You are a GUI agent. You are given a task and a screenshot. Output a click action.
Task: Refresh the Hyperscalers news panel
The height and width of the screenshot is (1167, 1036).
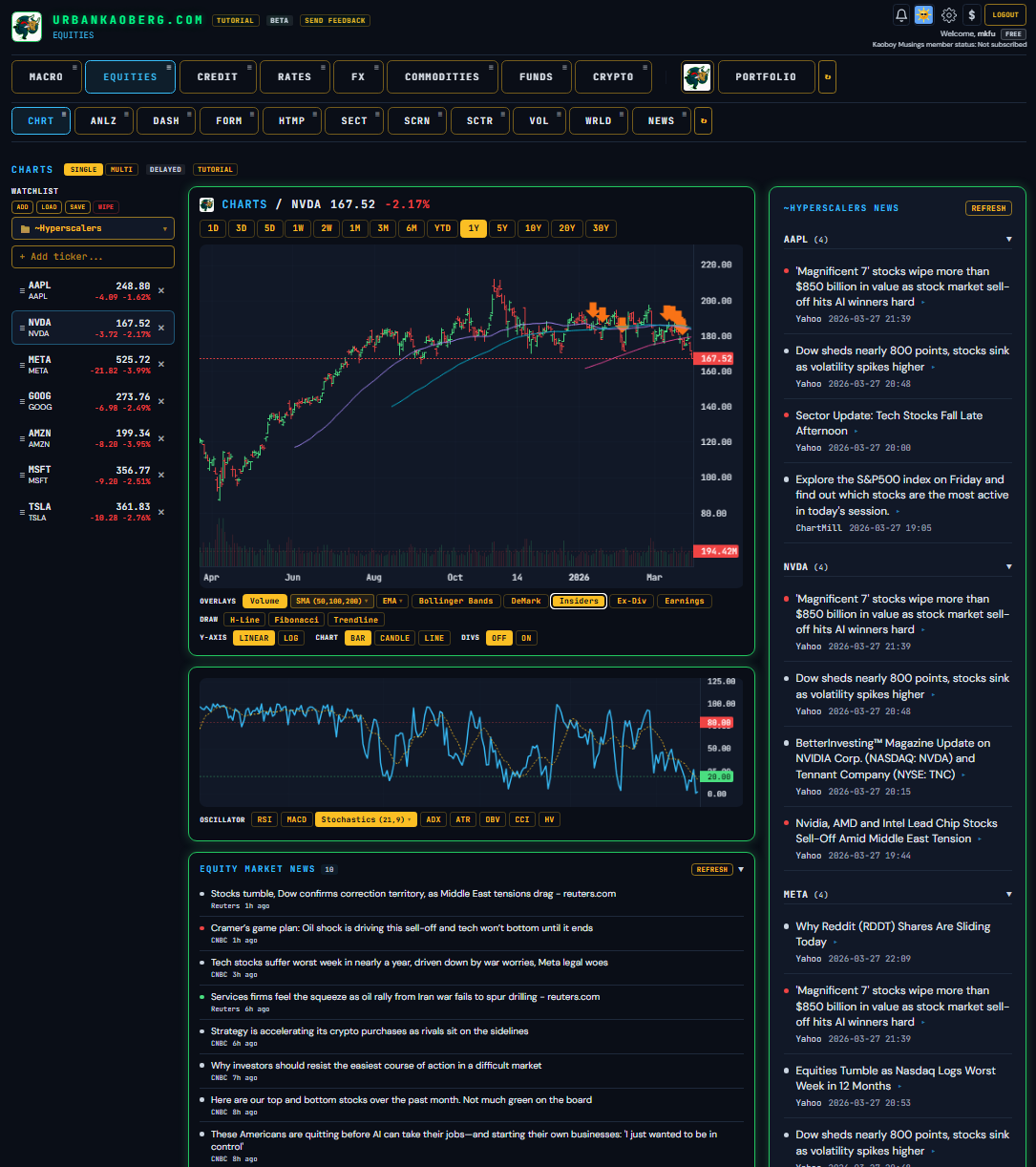(x=988, y=208)
